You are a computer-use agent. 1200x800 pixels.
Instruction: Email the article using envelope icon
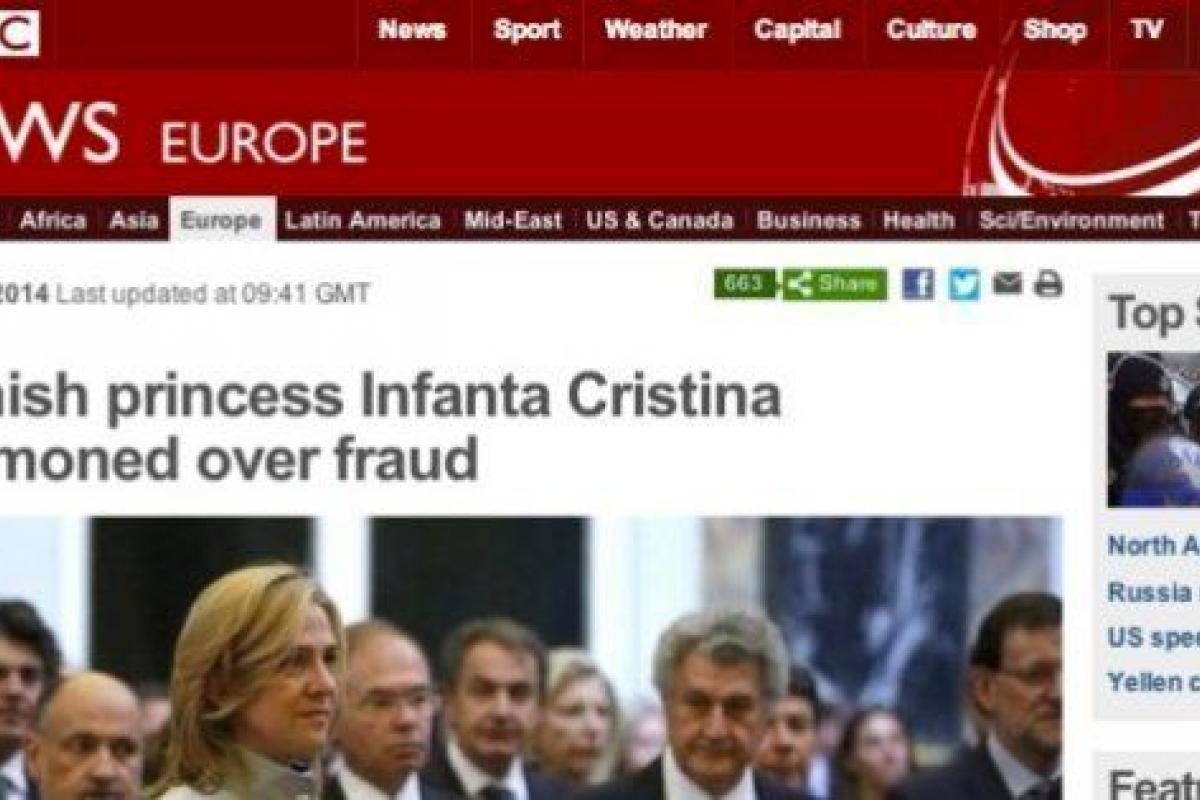[1007, 284]
